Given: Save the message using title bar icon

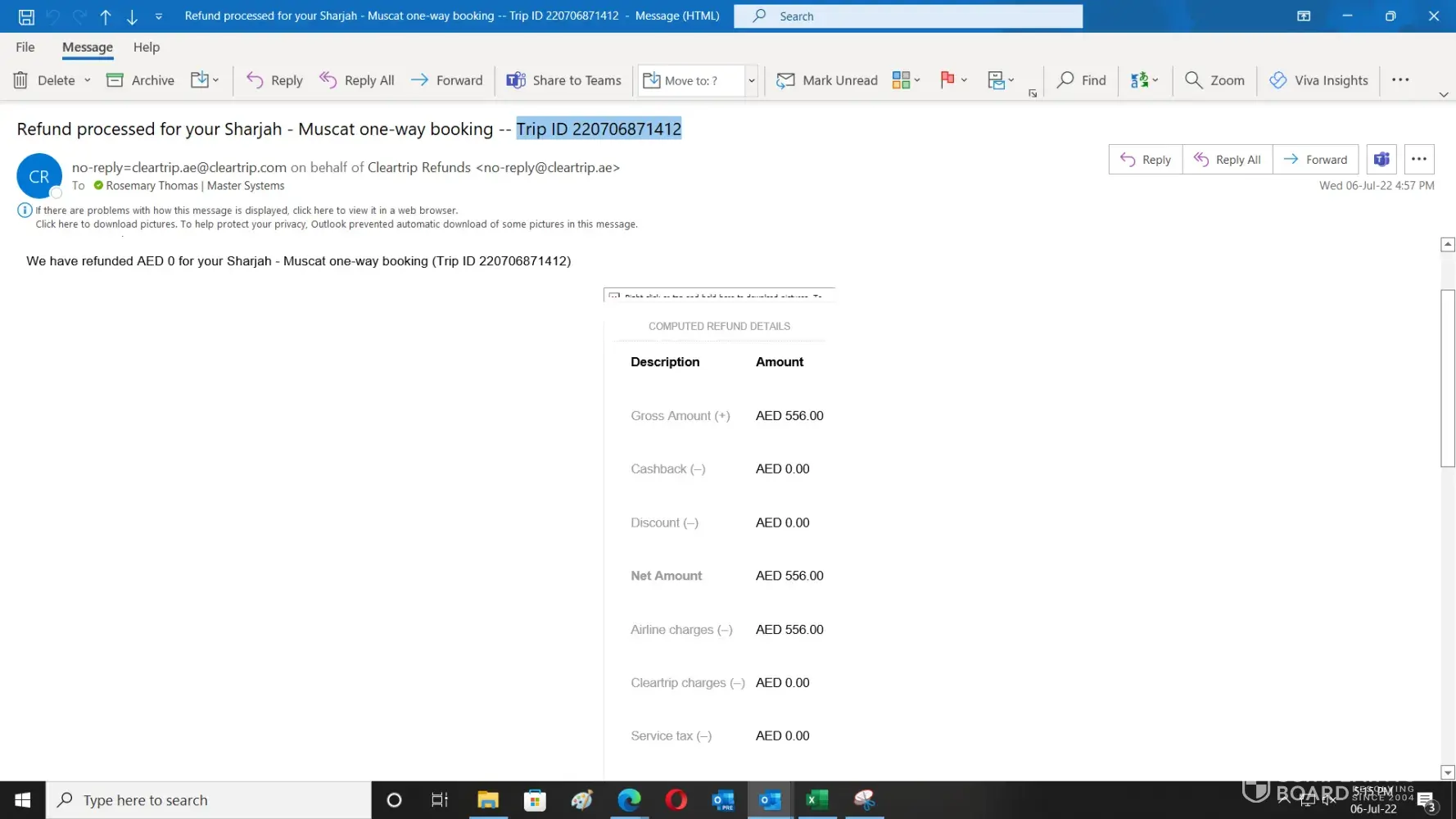Looking at the screenshot, I should tap(26, 16).
